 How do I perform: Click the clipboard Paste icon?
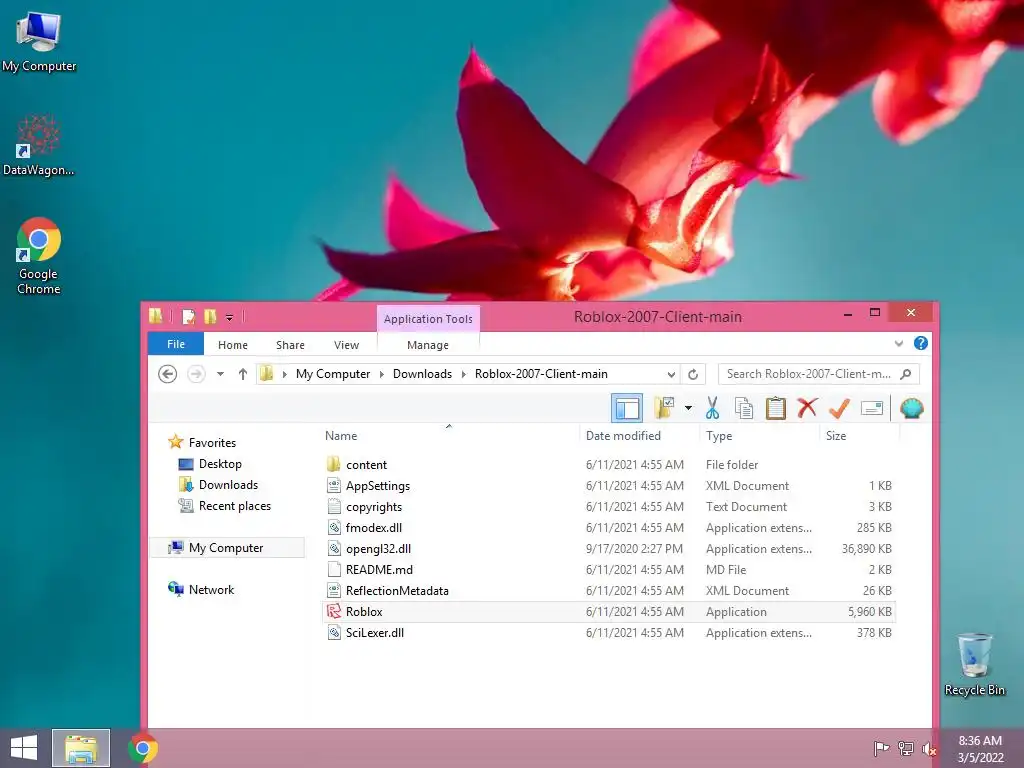(x=775, y=408)
